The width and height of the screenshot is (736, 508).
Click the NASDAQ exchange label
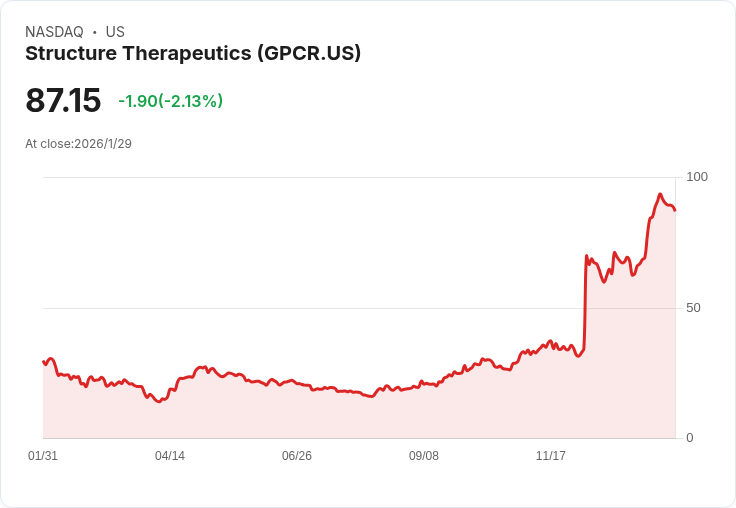54,32
